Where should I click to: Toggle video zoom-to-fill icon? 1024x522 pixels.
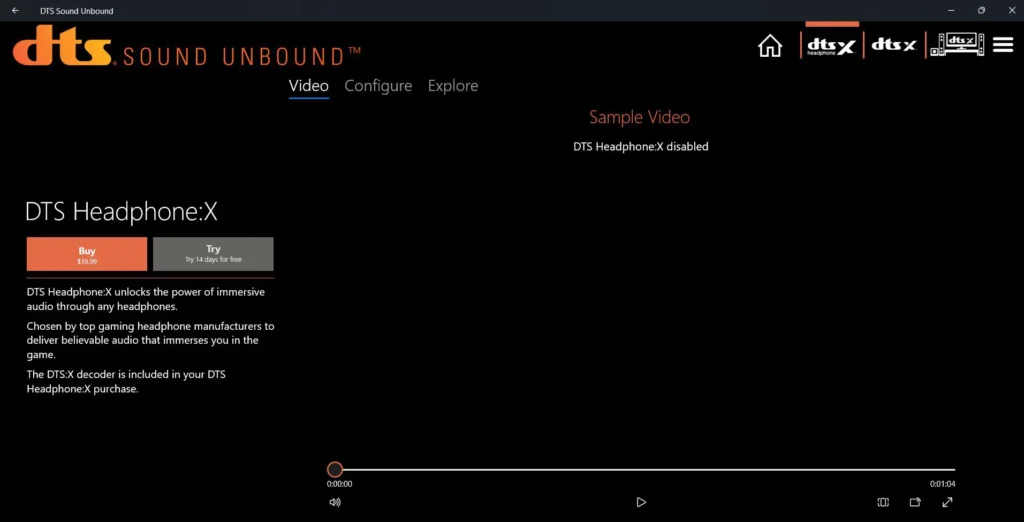pos(883,502)
